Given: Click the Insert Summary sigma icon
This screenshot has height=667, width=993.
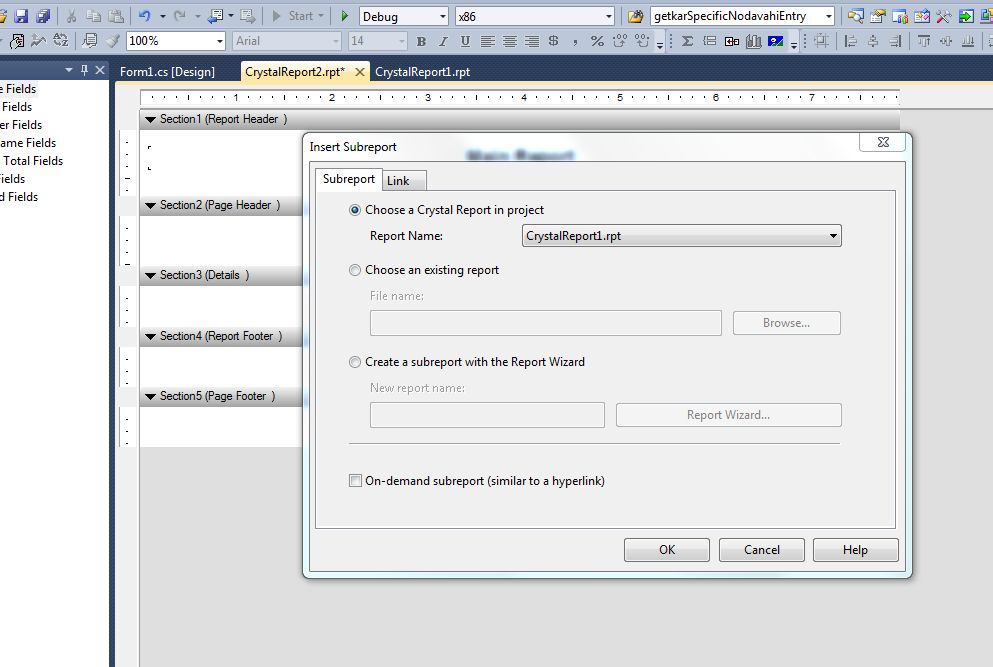Looking at the screenshot, I should pos(687,41).
